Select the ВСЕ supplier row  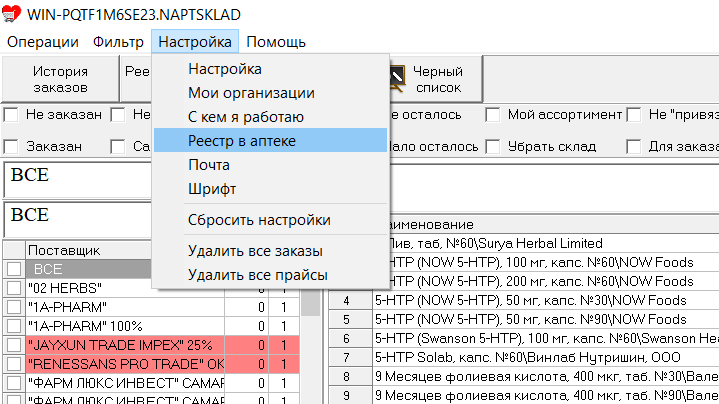point(88,269)
